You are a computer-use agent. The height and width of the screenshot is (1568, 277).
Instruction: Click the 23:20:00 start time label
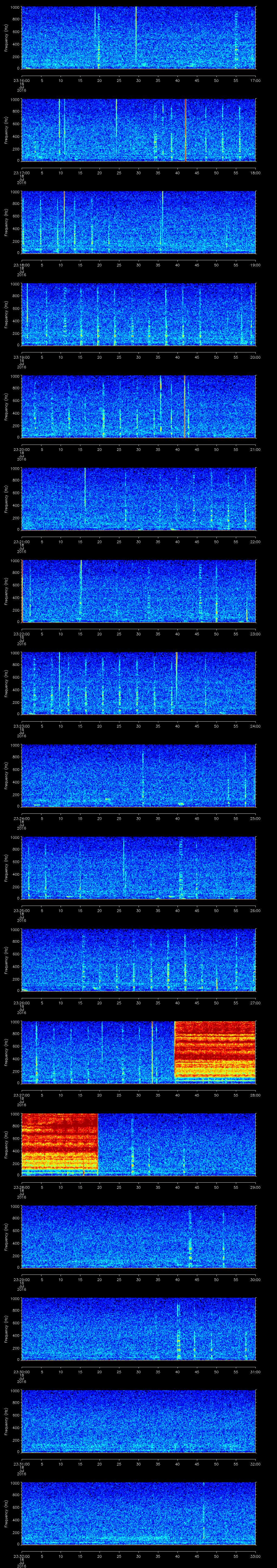22,449
